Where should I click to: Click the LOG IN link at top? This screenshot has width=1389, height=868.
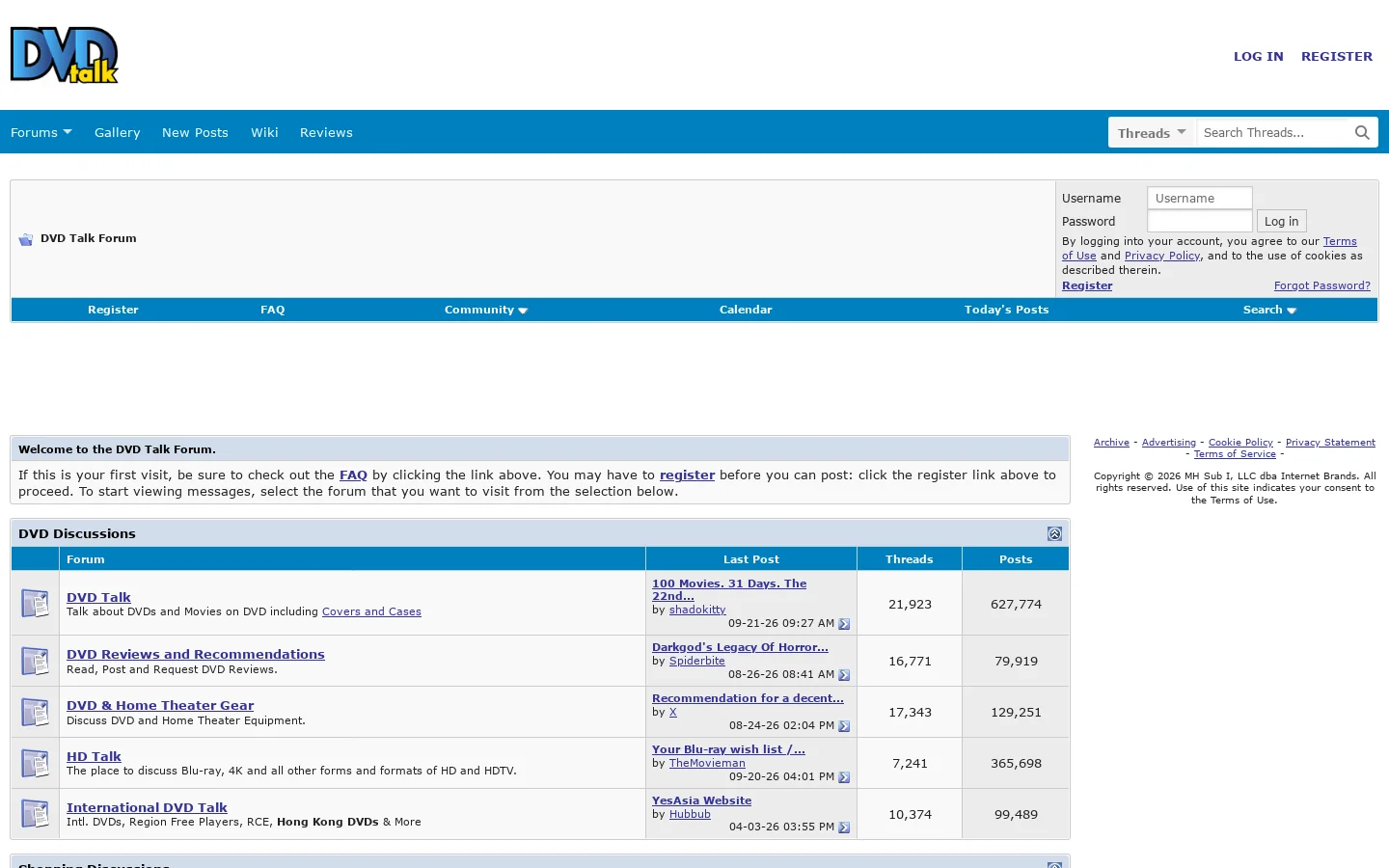pos(1259,56)
